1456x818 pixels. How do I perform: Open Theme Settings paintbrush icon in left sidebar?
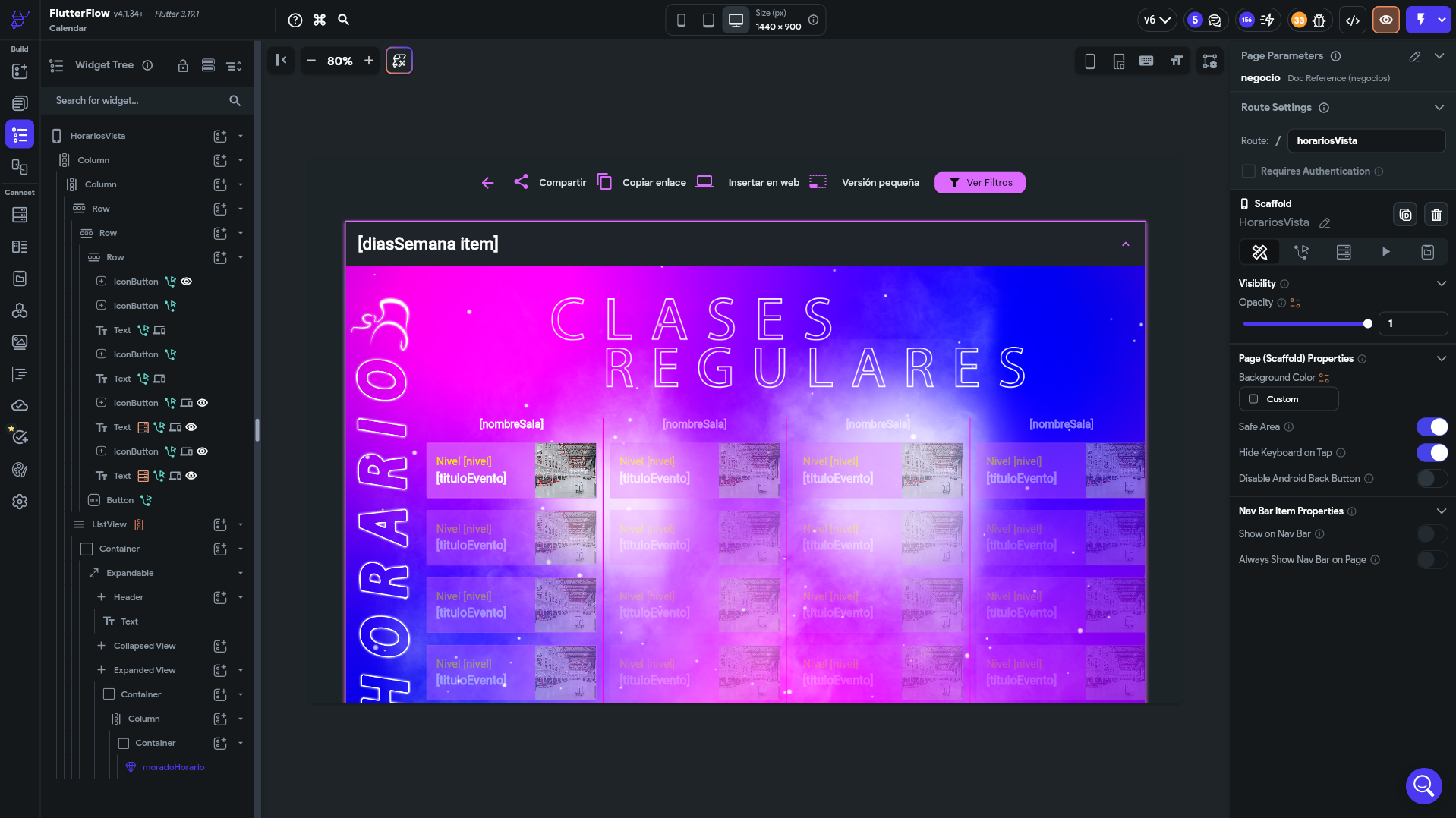click(20, 470)
